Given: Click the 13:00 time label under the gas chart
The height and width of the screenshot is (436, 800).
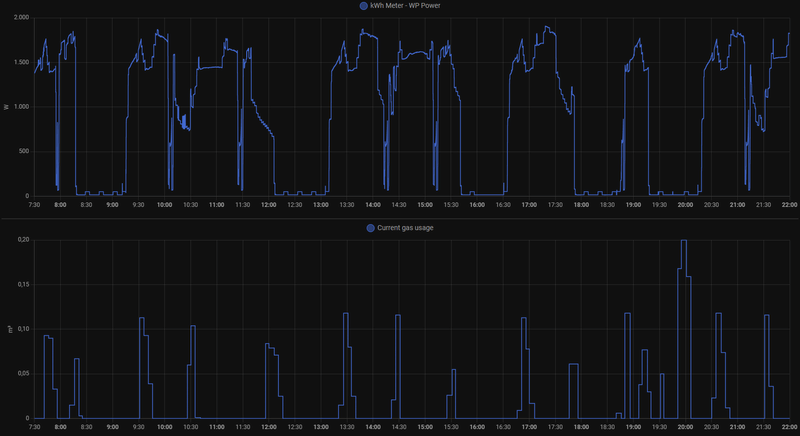Looking at the screenshot, I should click(x=321, y=427).
